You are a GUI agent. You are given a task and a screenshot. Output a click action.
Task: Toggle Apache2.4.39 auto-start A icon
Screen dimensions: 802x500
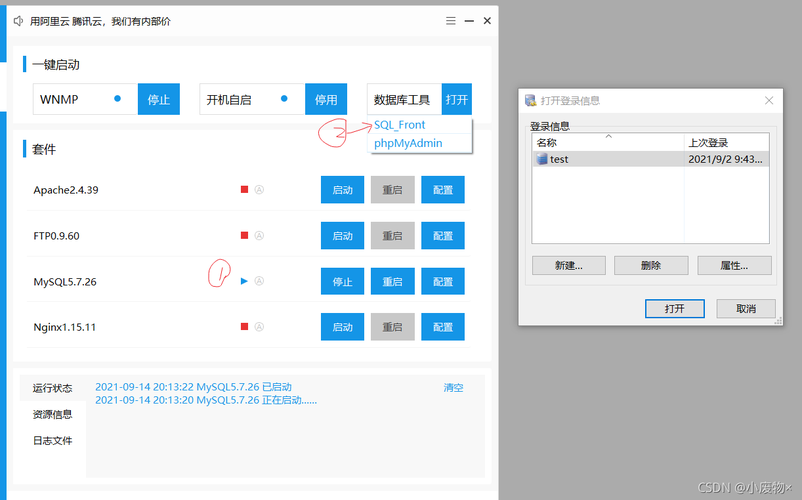(259, 190)
